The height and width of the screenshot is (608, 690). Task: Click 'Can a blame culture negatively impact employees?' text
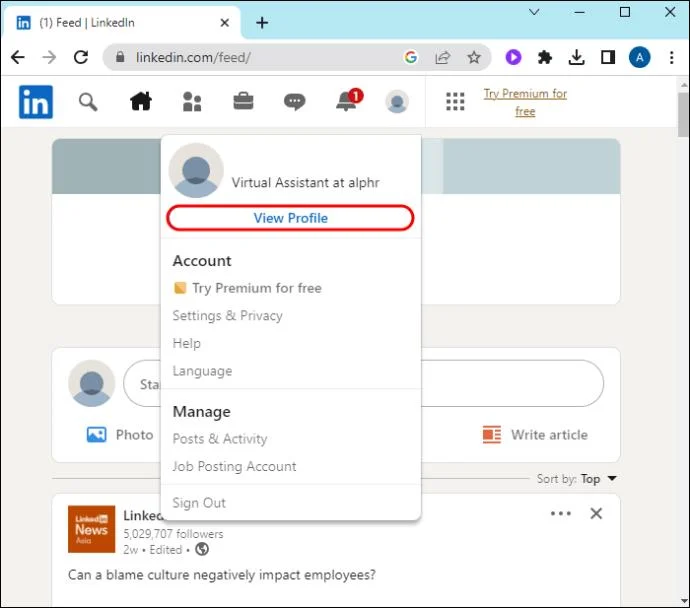(x=222, y=575)
